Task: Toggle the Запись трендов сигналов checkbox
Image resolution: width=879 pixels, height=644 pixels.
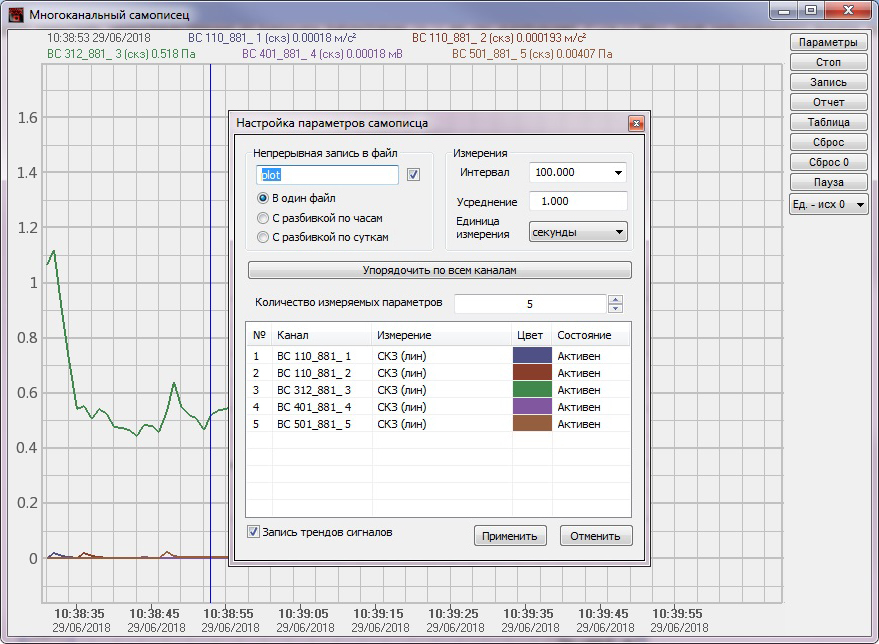Action: click(x=253, y=532)
